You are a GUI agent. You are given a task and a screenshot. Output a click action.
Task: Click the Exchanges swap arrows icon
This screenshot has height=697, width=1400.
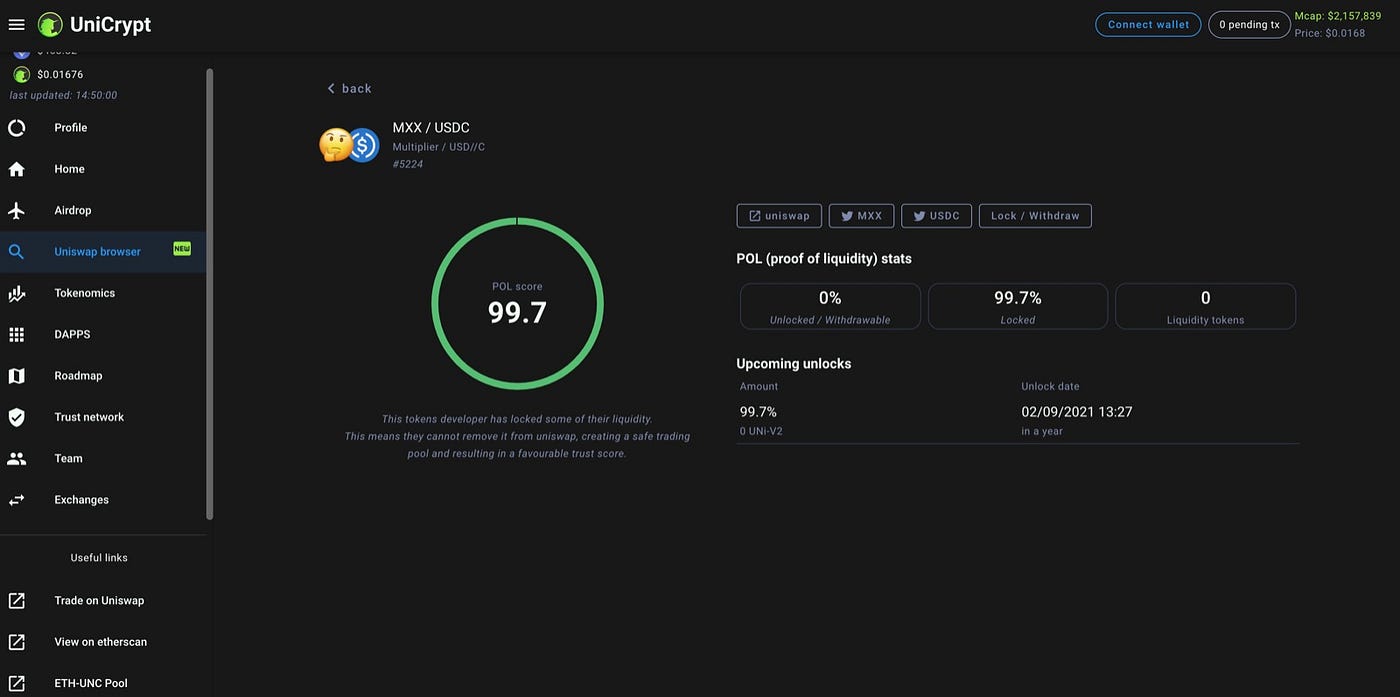(x=16, y=500)
